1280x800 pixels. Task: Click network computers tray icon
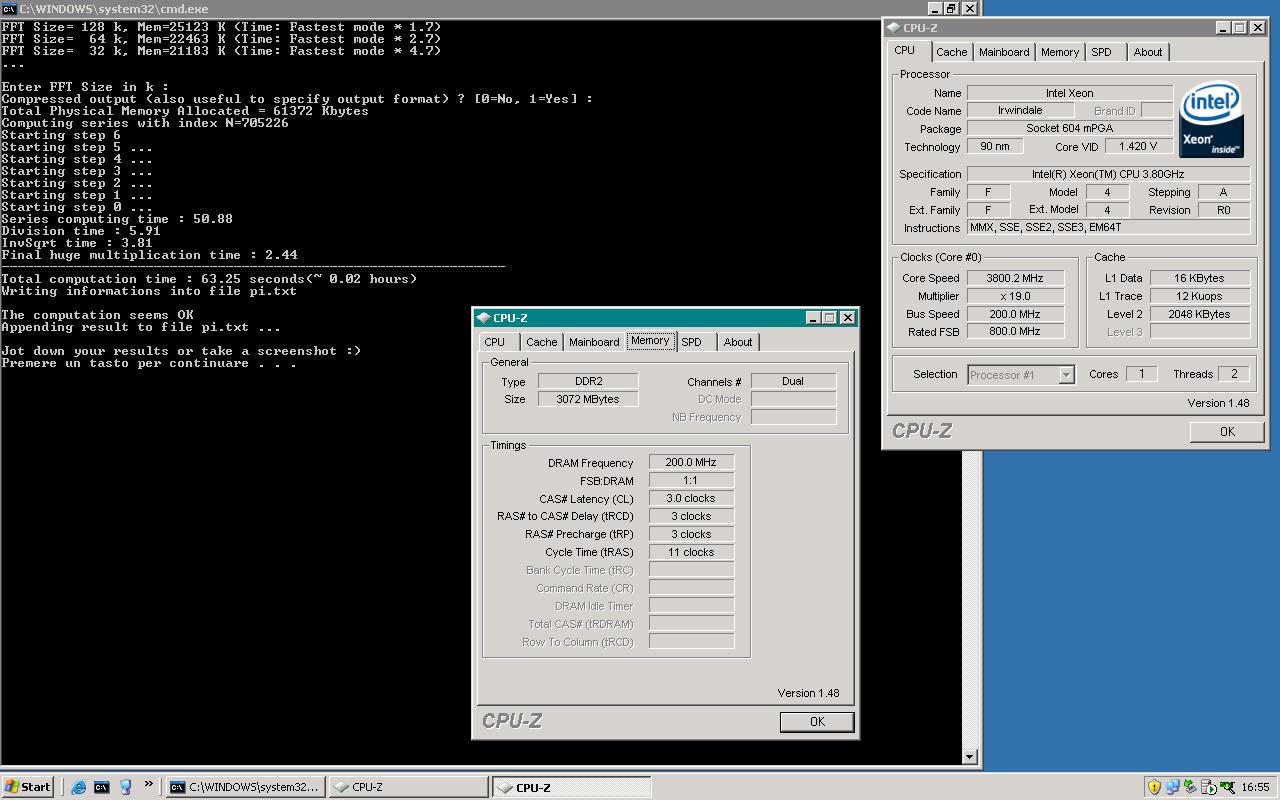pos(1172,787)
